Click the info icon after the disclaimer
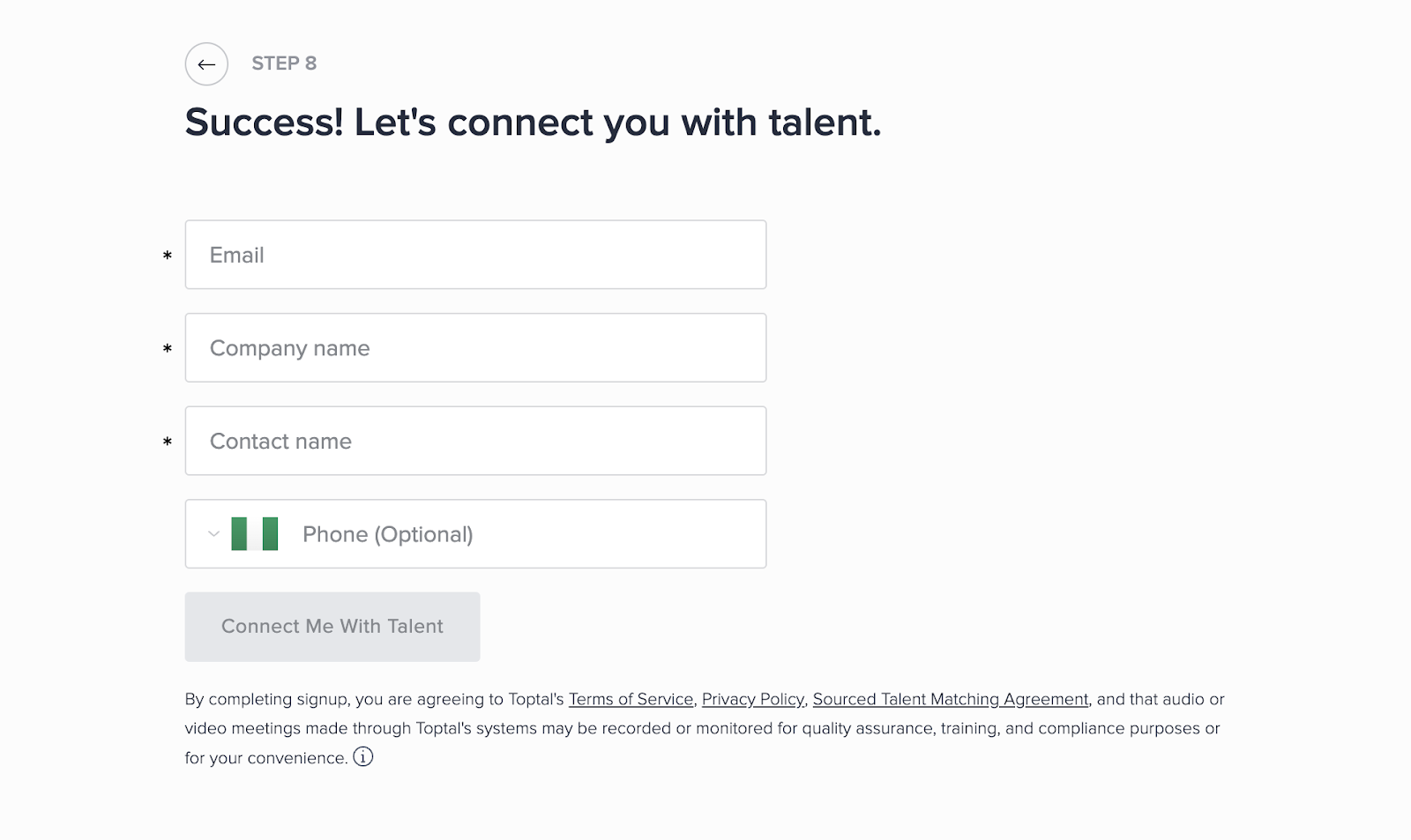This screenshot has height=840, width=1411. (x=363, y=757)
